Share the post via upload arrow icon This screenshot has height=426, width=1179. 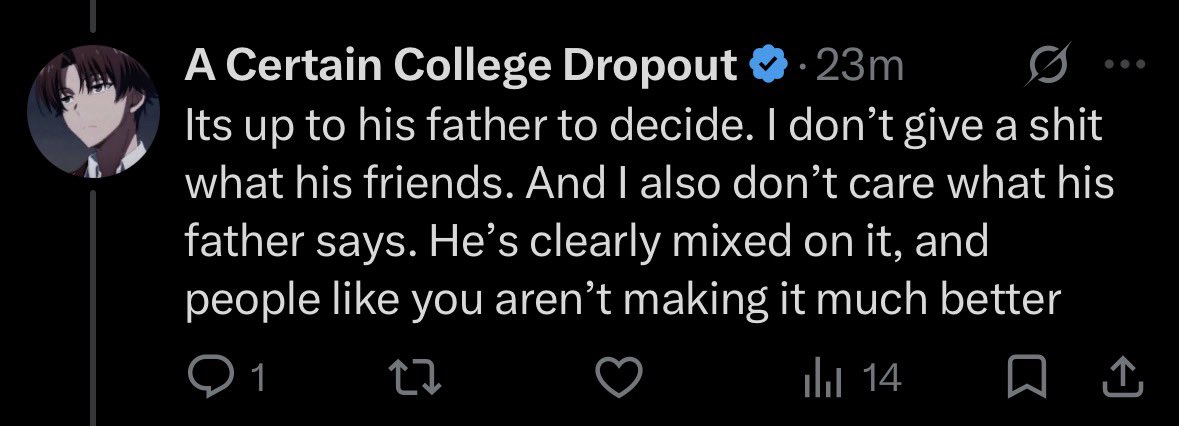(1122, 377)
